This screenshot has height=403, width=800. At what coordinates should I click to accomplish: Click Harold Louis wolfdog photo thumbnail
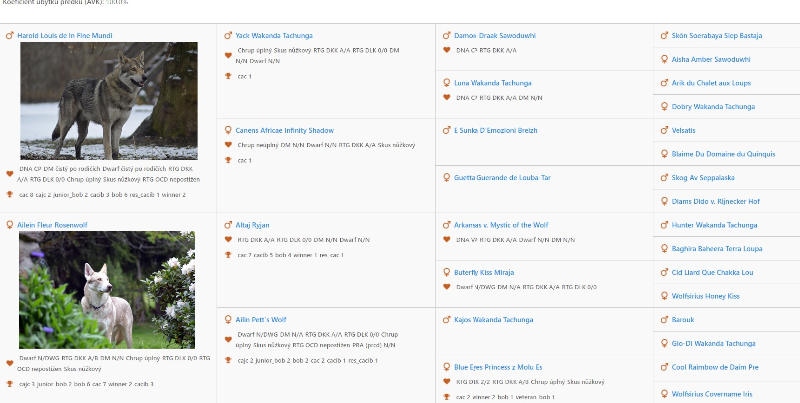click(x=109, y=101)
